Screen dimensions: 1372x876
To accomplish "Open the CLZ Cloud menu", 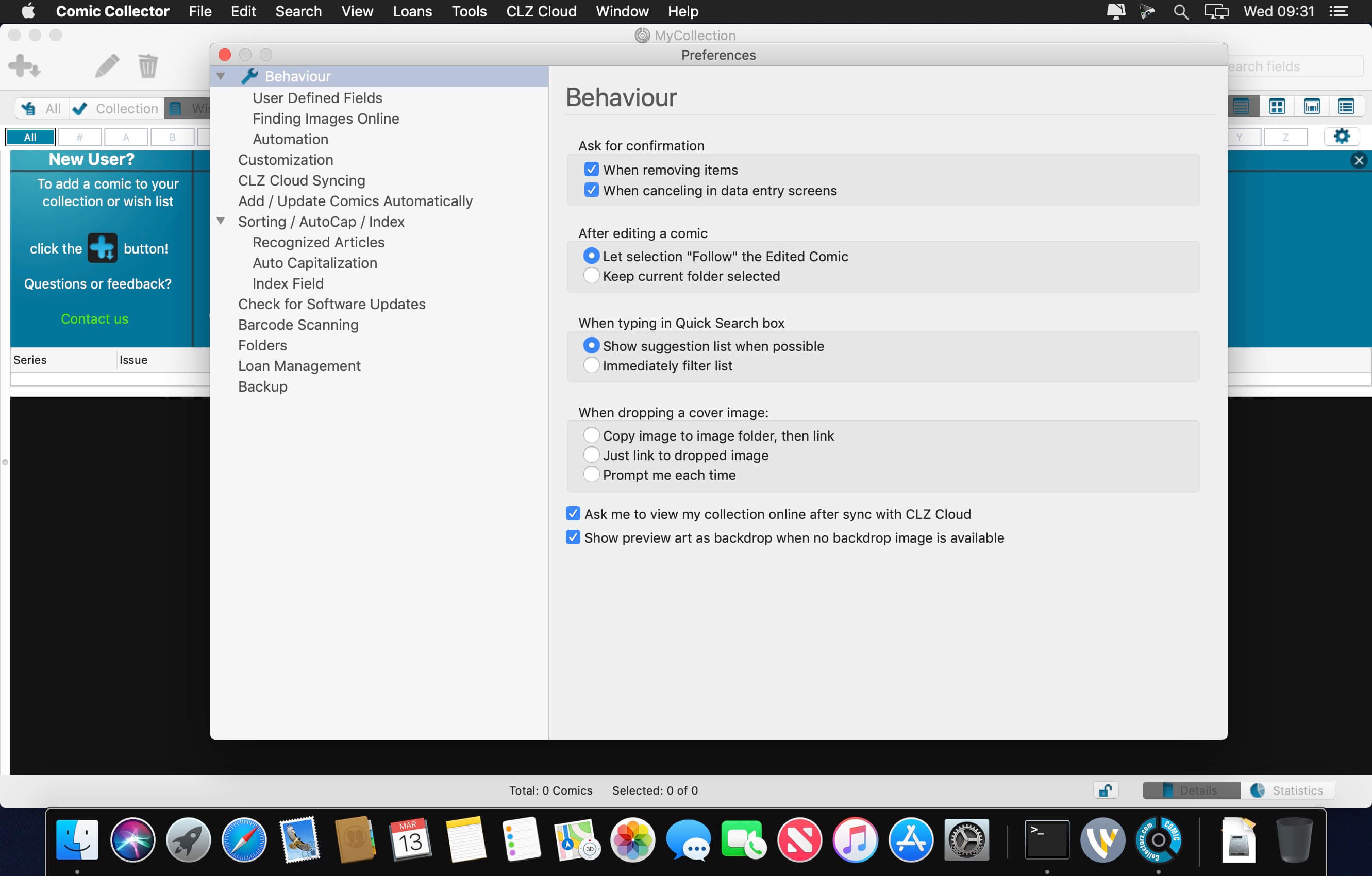I will tap(541, 11).
